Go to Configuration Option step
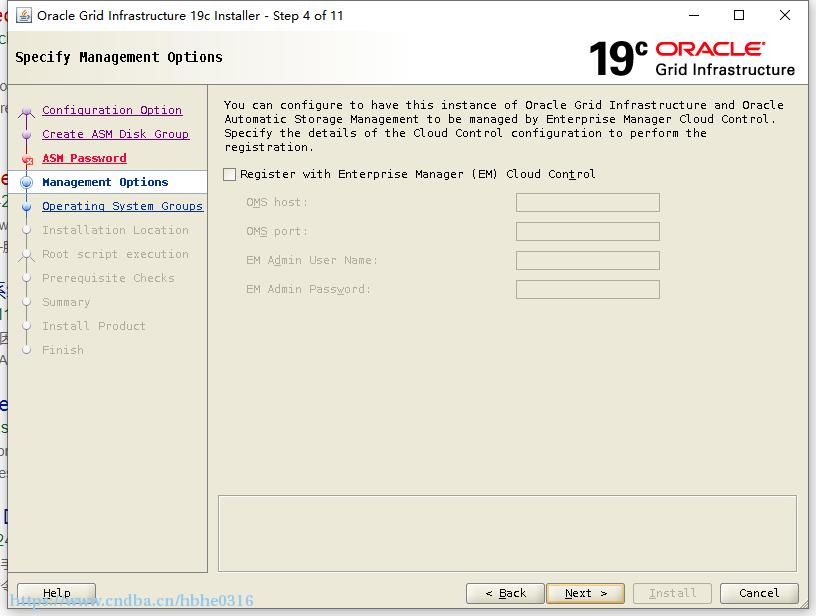 112,110
